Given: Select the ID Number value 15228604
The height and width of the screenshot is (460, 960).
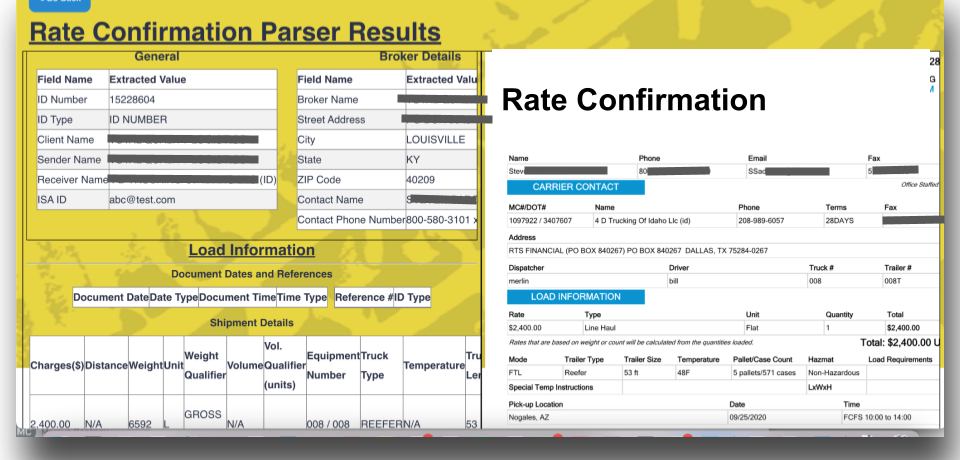Looking at the screenshot, I should coord(132,99).
